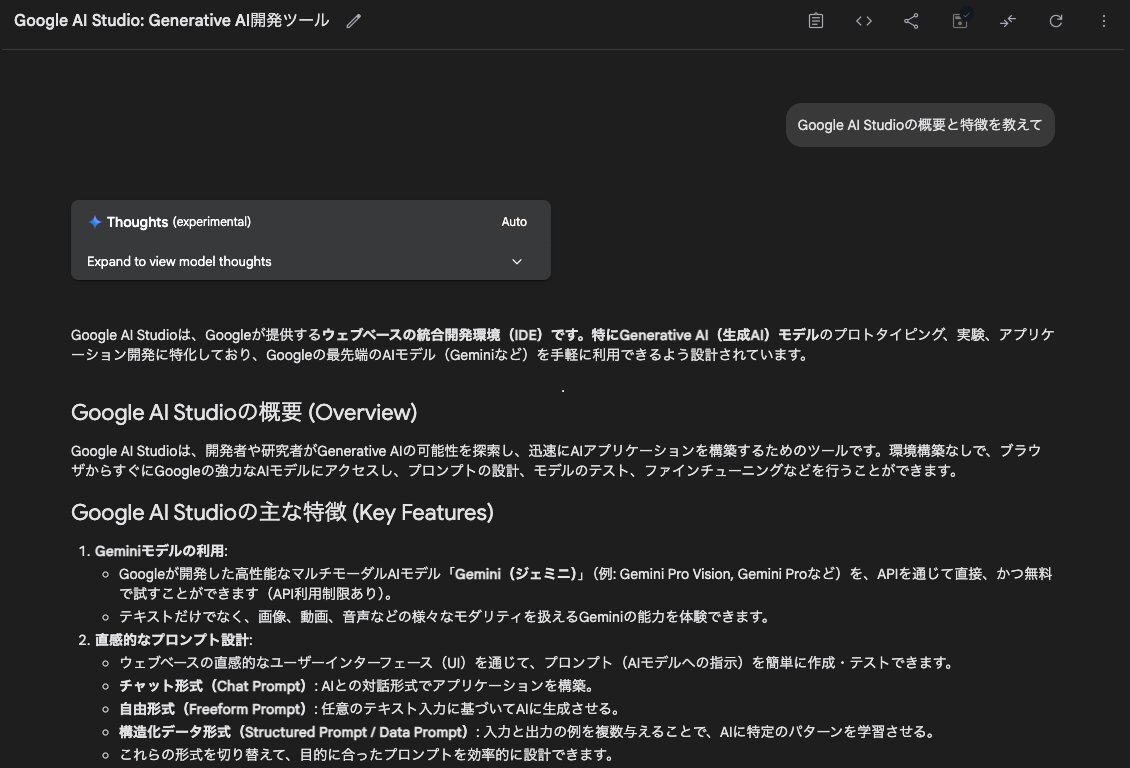Open system instructions clipboard icon

coord(816,21)
